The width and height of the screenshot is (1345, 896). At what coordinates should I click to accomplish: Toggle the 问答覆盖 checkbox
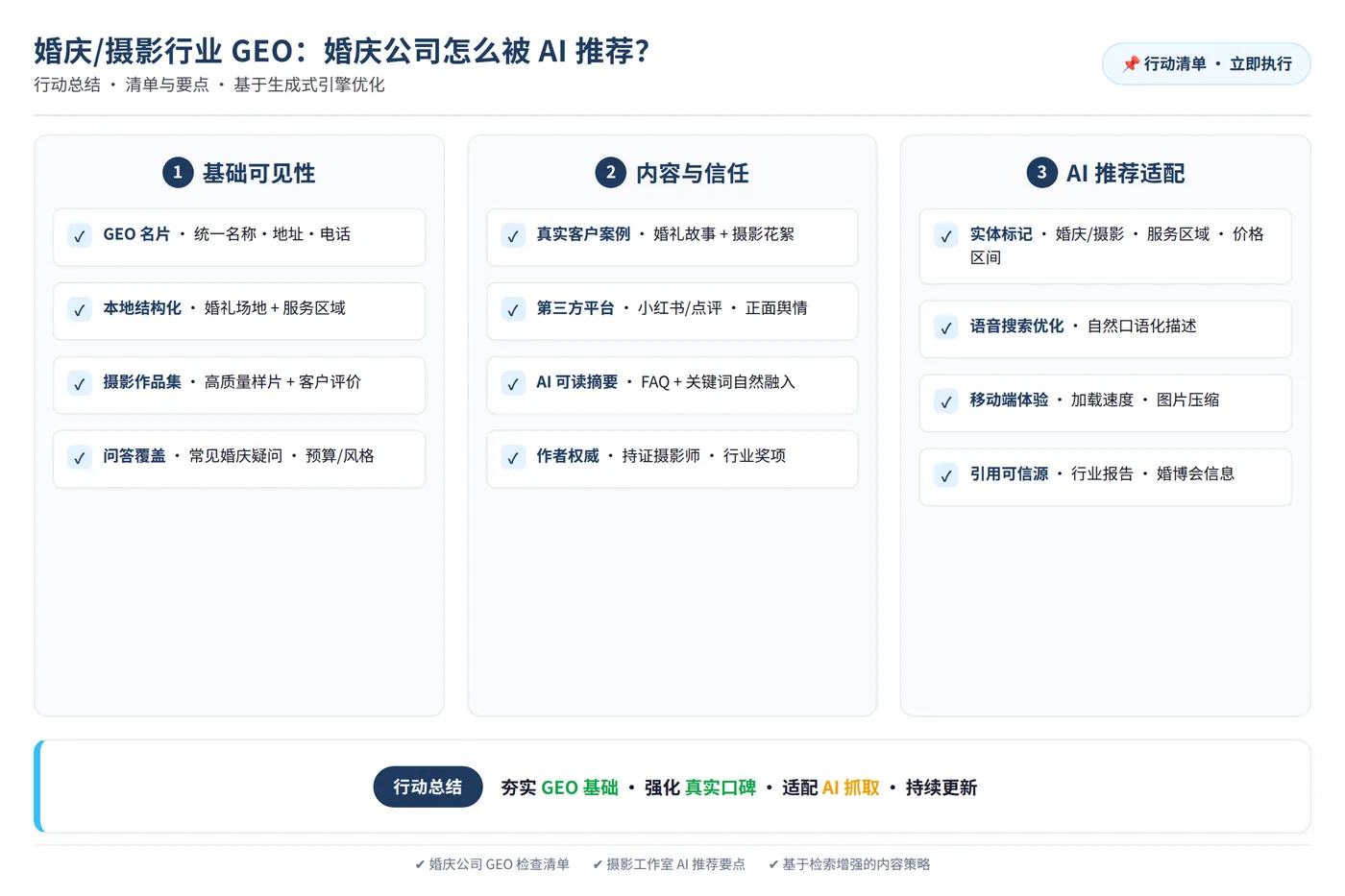pos(80,457)
